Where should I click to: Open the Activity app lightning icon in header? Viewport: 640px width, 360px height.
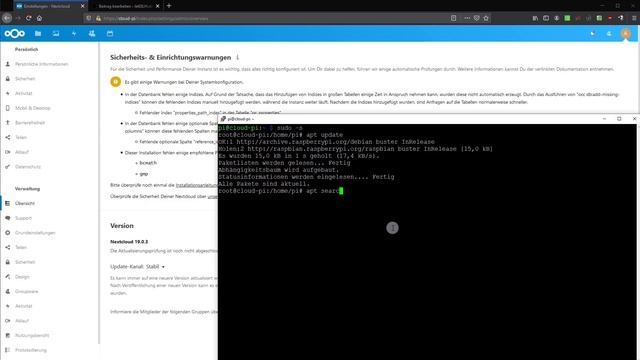click(x=74, y=33)
